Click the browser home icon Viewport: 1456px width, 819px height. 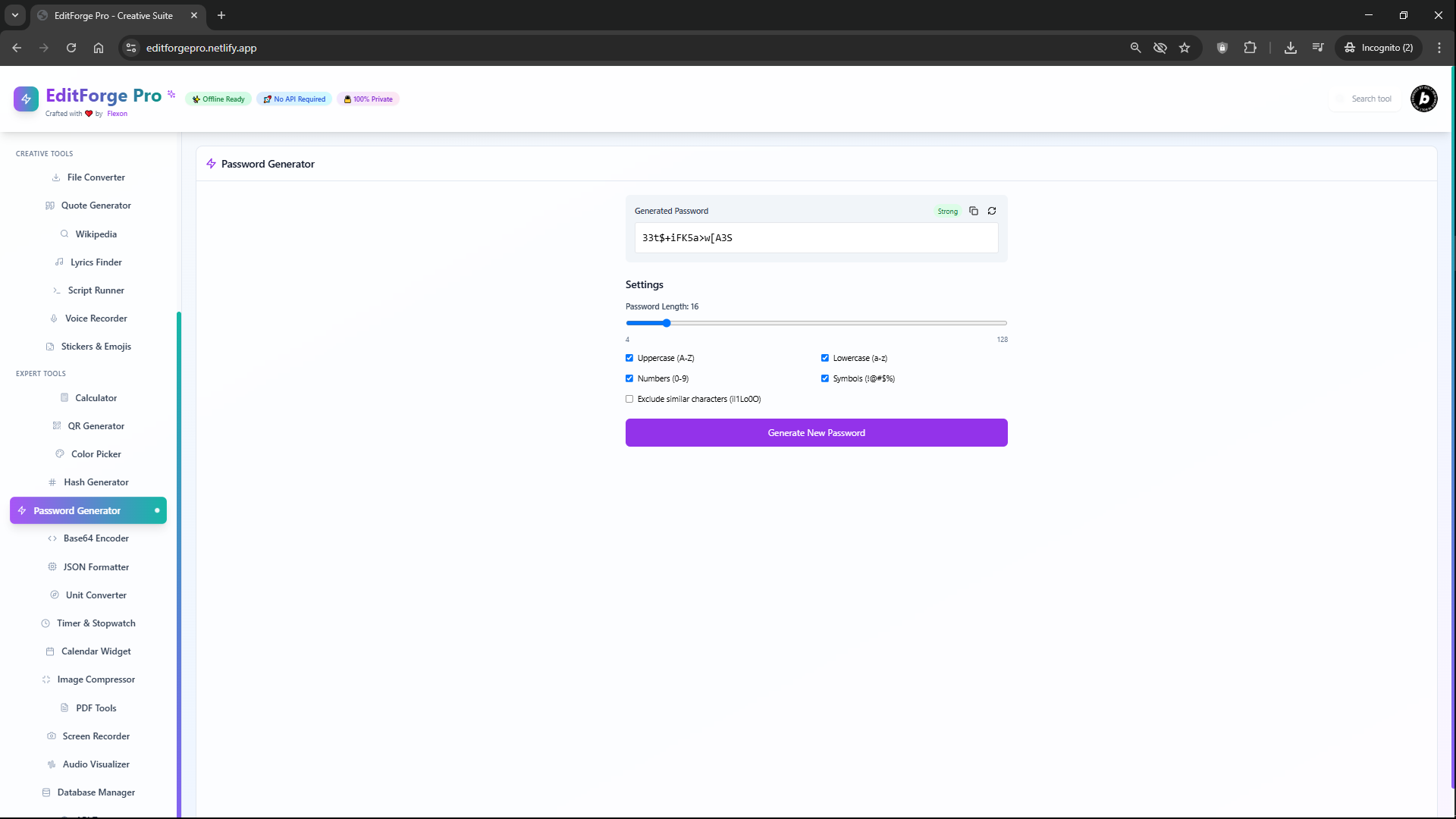pyautogui.click(x=99, y=48)
